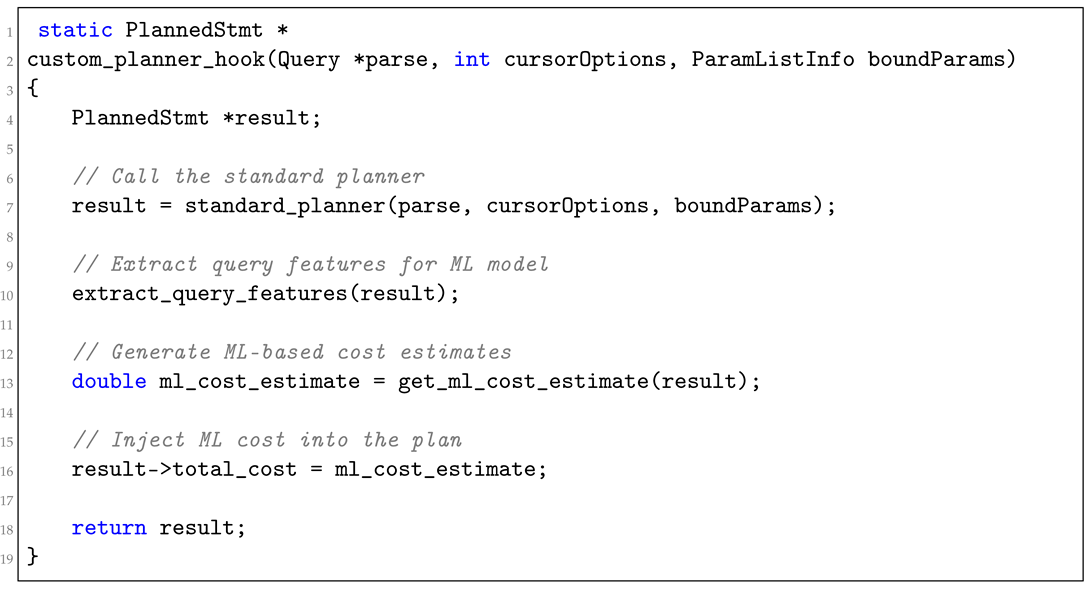Click line number 7 in the gutter
Viewport: 1091px width, 589px height.
pyautogui.click(x=8, y=207)
